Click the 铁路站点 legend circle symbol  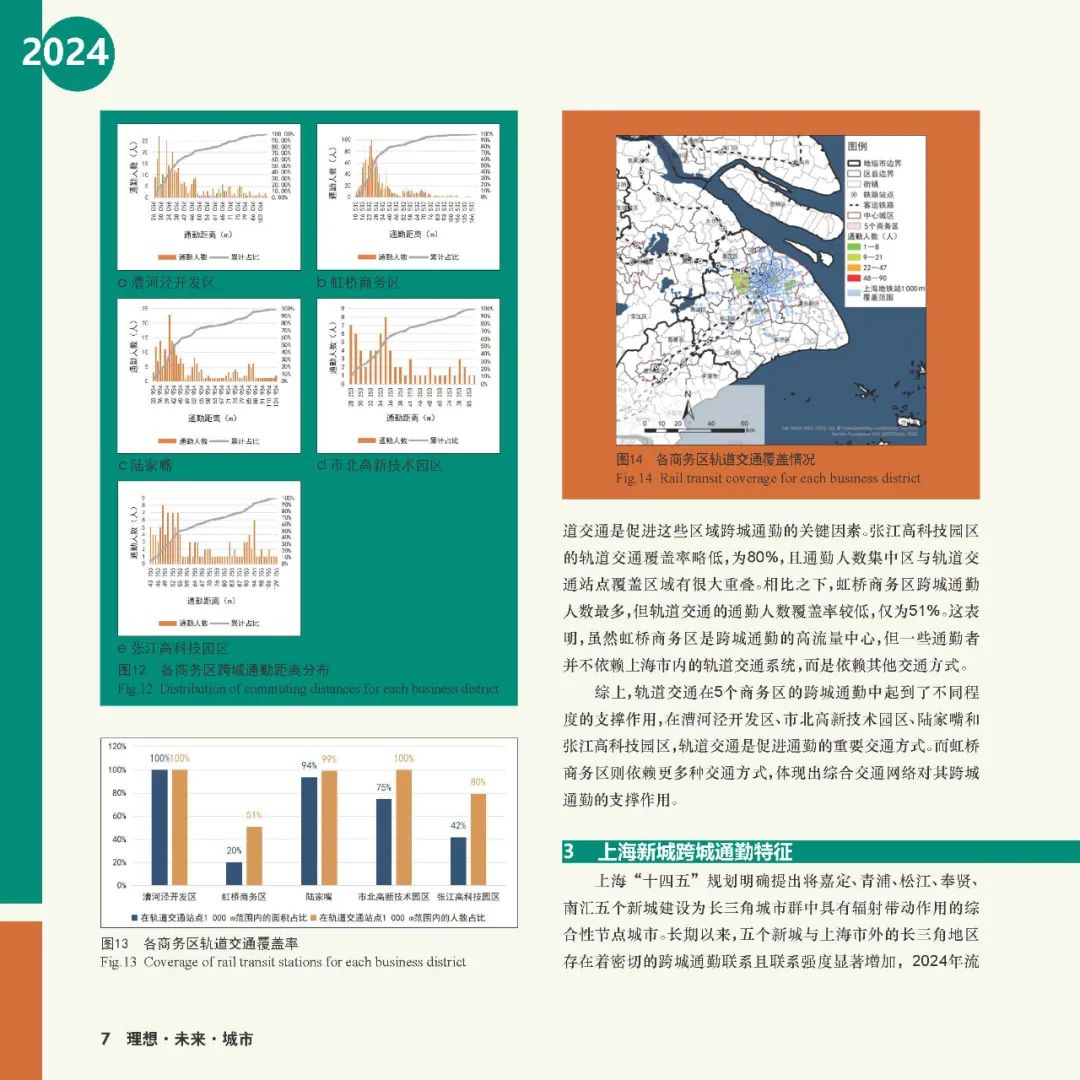pyautogui.click(x=854, y=194)
